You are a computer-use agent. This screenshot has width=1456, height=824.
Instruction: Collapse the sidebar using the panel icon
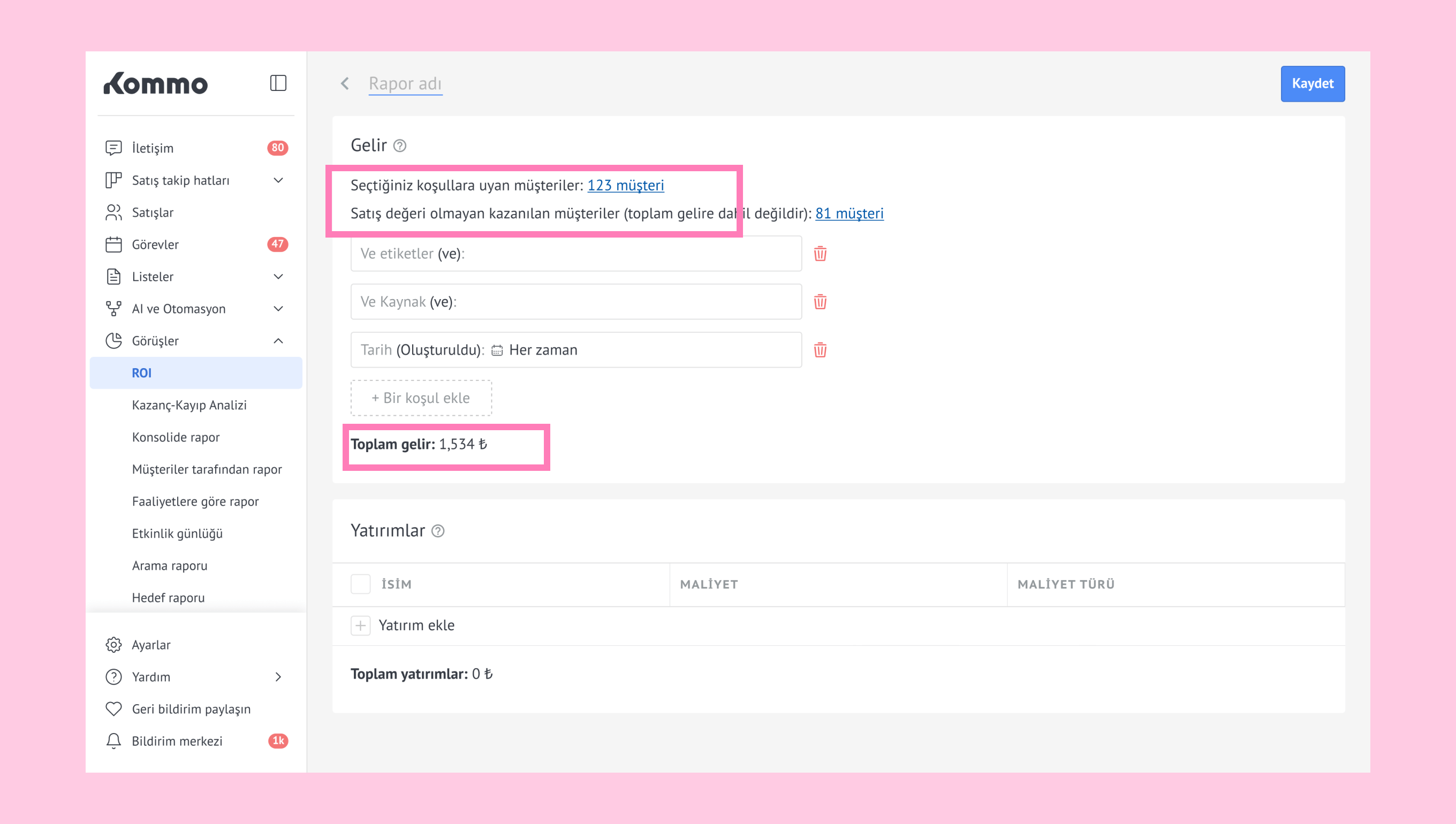pos(278,83)
